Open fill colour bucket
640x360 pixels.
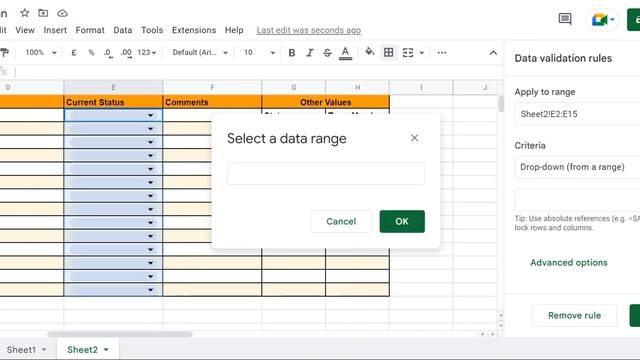point(370,52)
